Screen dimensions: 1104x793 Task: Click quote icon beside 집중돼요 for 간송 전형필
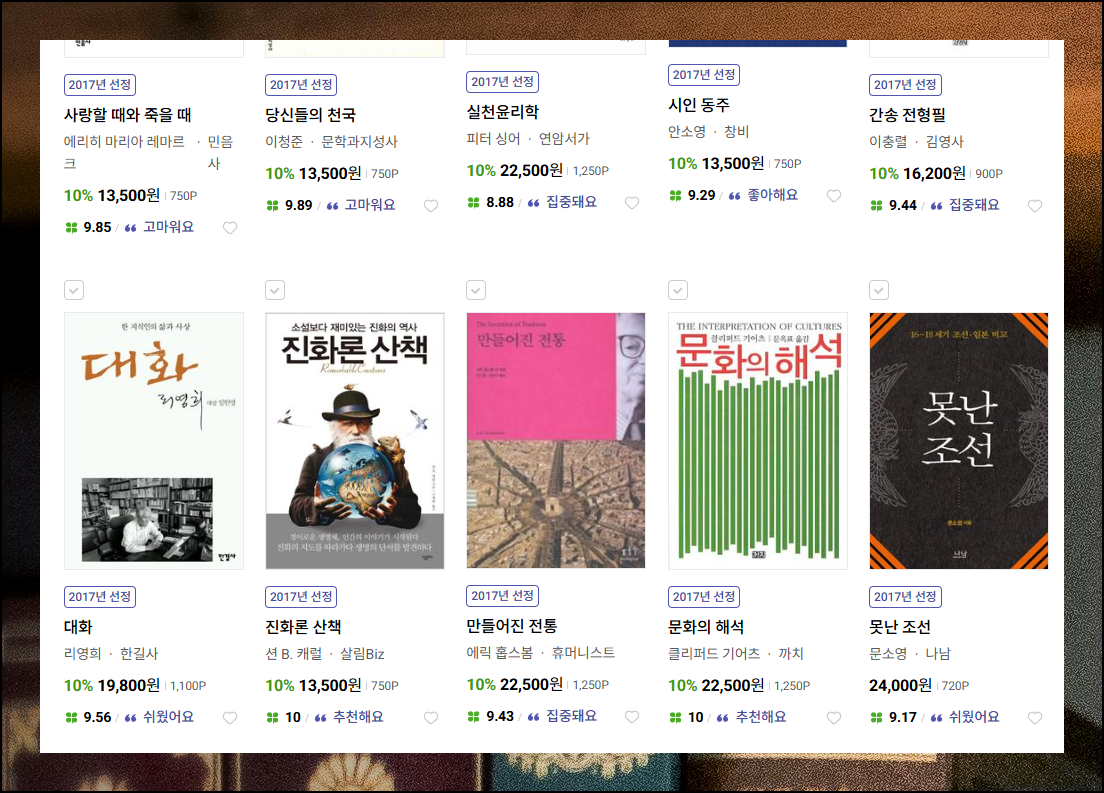pos(936,206)
